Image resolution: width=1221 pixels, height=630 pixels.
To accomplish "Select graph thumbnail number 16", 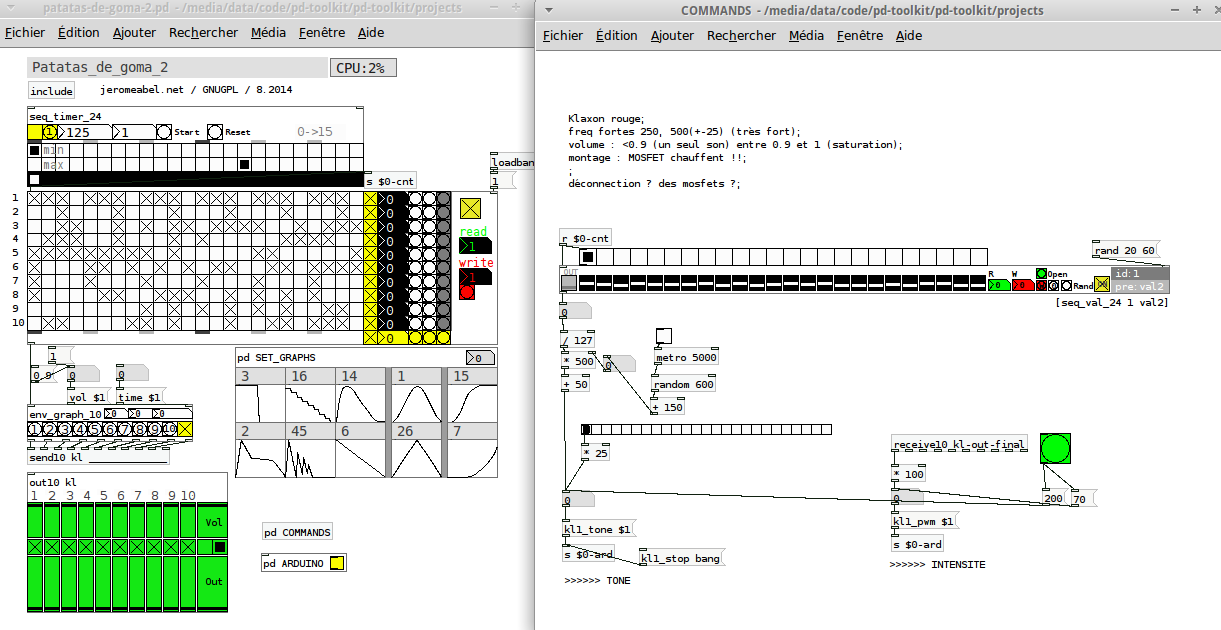I will 311,395.
